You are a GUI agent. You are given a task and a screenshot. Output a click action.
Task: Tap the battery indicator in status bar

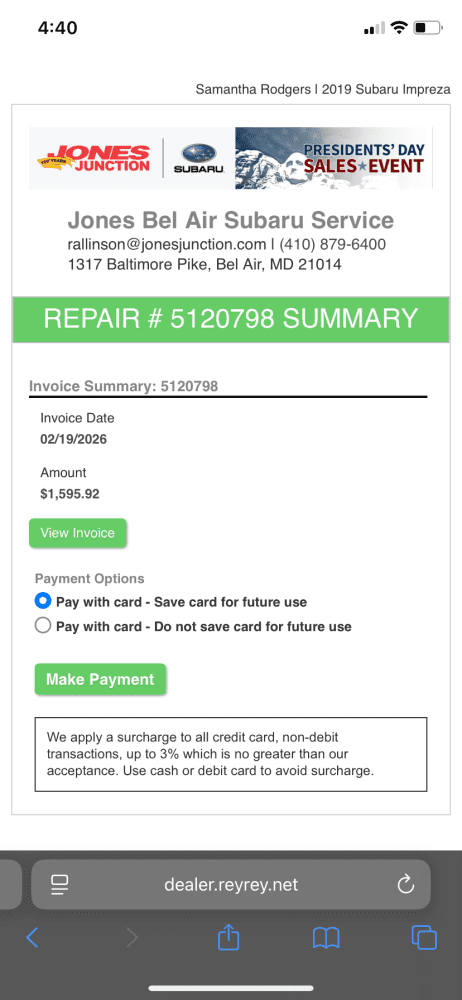coord(428,28)
